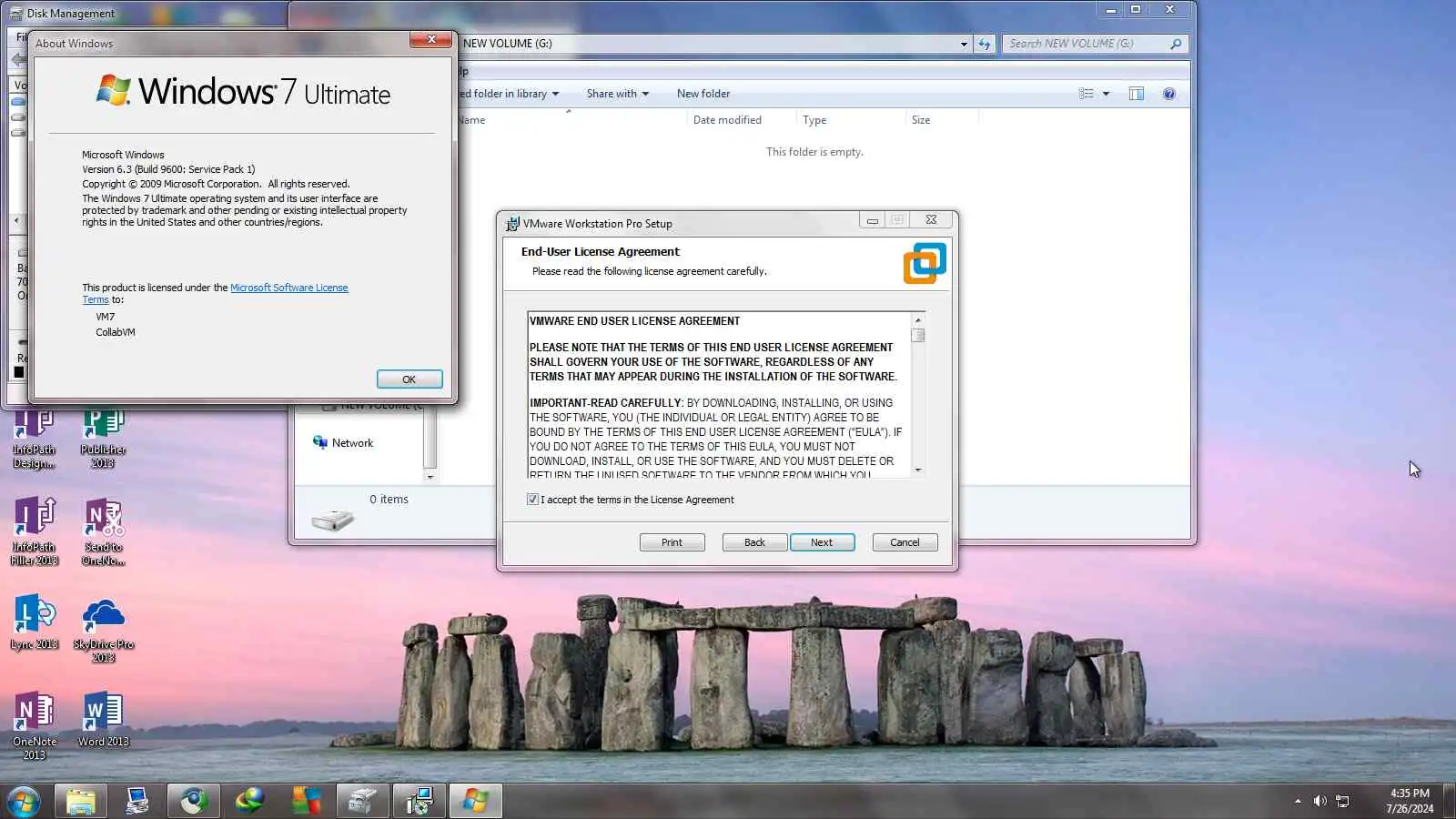
Task: Open the Publisher 2013 desktop shortcut
Action: pyautogui.click(x=103, y=440)
